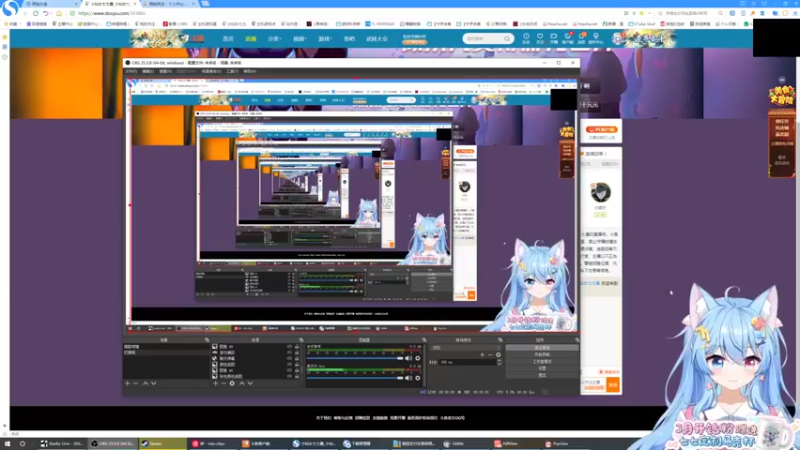Viewport: 800px width, 450px height.
Task: Open settings gear of second mixer channel
Action: click(x=418, y=378)
